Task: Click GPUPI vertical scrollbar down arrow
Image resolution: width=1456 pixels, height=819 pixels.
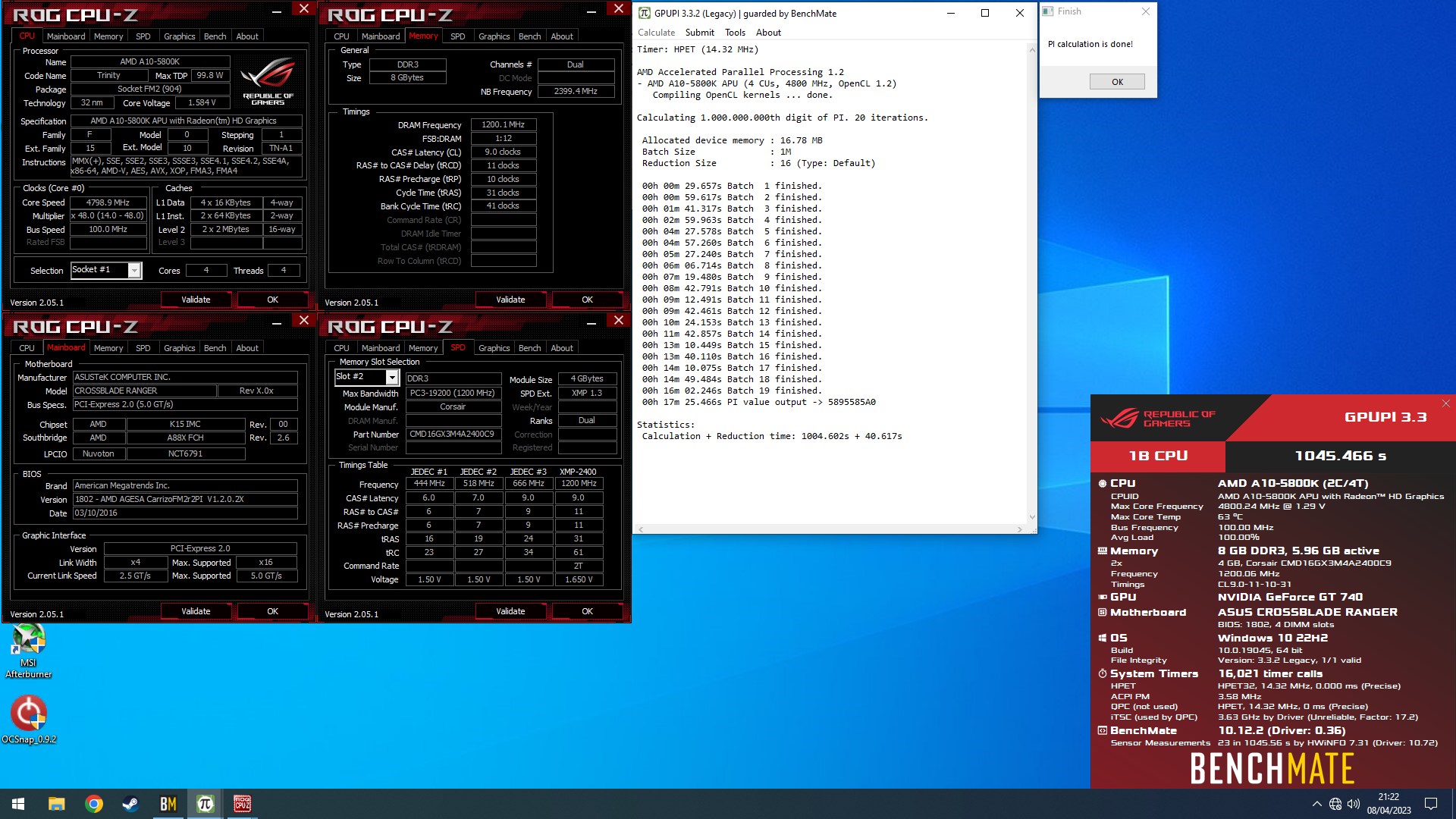Action: coord(1031,518)
